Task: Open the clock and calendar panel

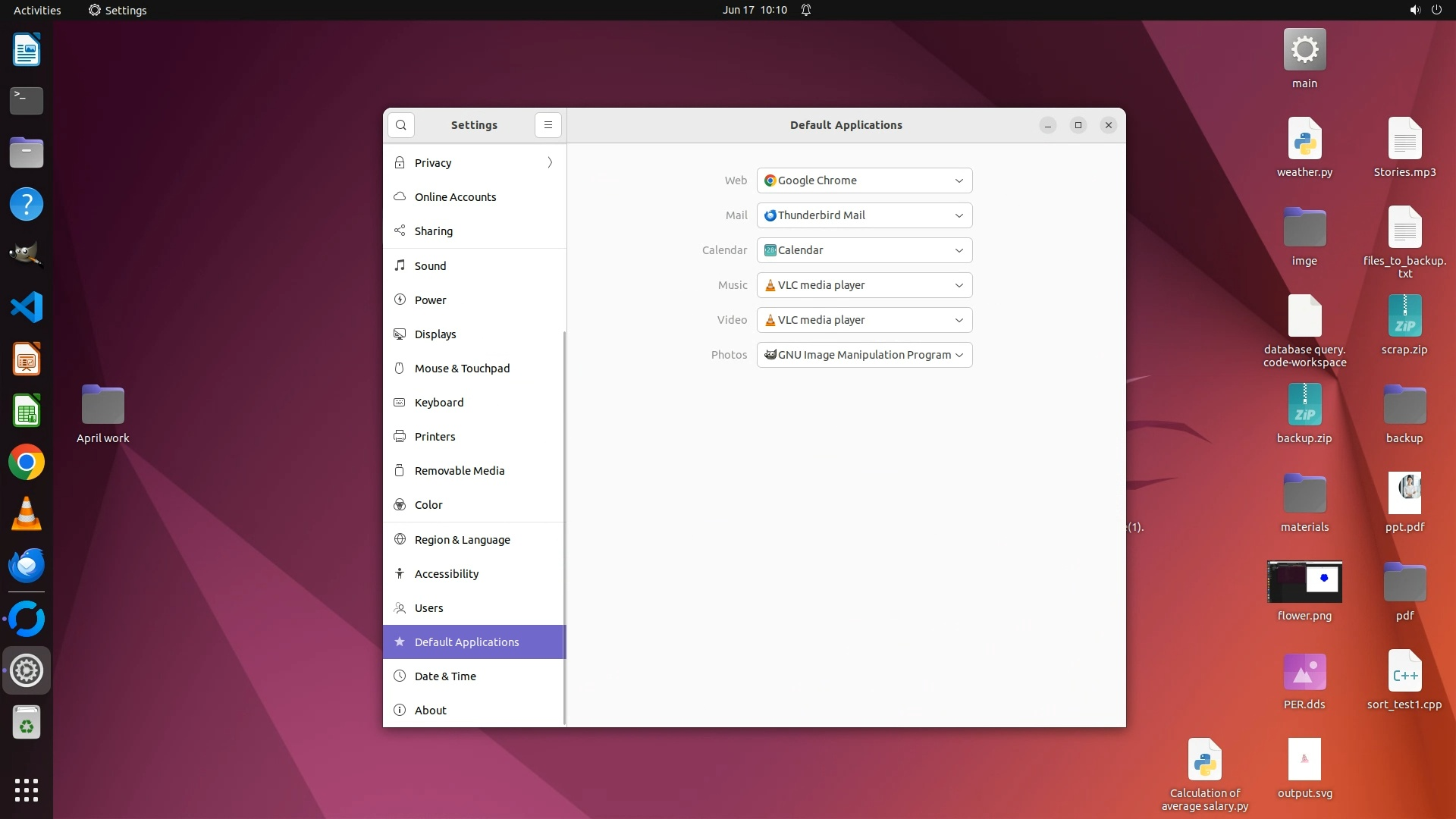Action: (754, 10)
